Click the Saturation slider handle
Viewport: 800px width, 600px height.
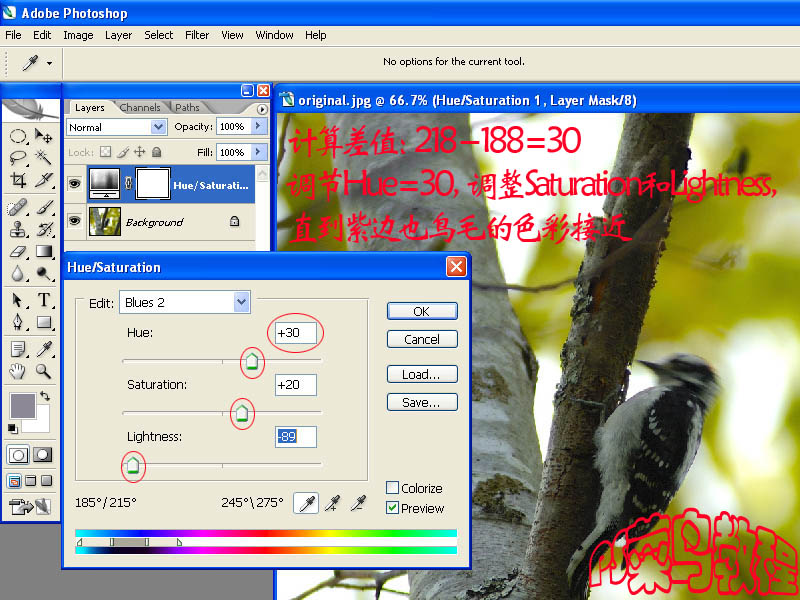[242, 413]
